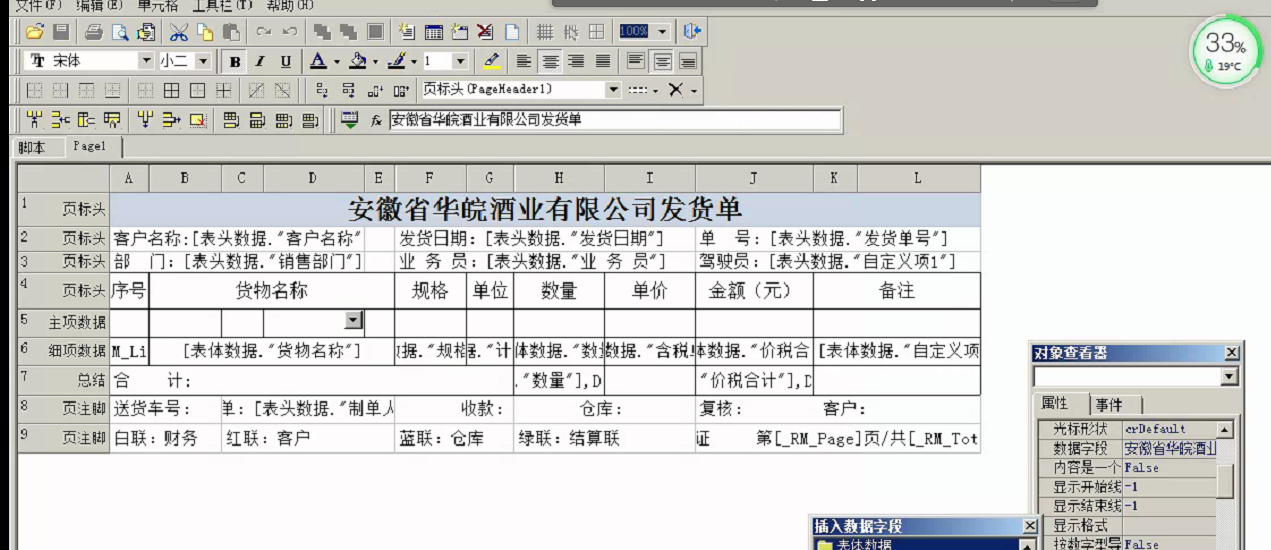
Task: Click the open file folder icon
Action: click(34, 32)
